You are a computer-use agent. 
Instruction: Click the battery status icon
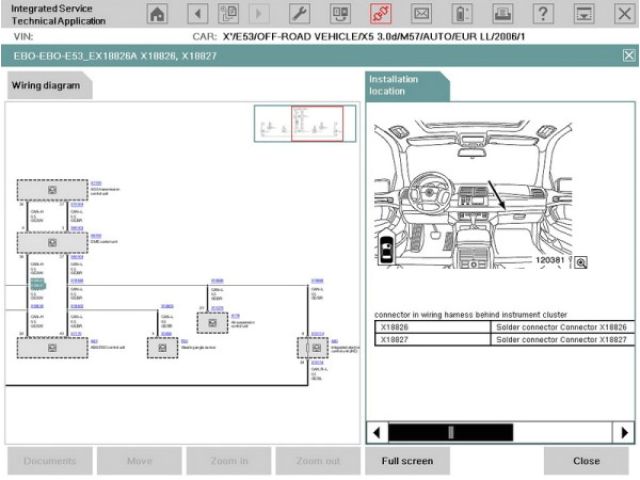coord(462,14)
